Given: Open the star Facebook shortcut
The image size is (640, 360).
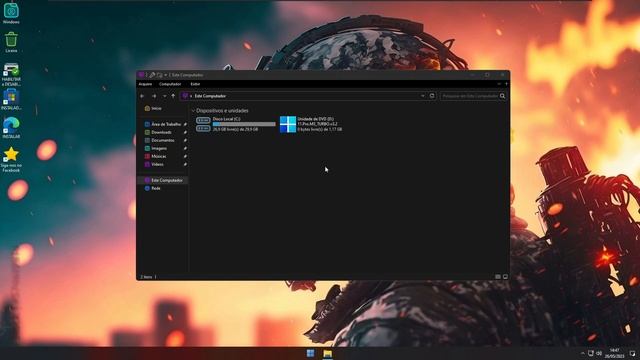Looking at the screenshot, I should pyautogui.click(x=11, y=159).
